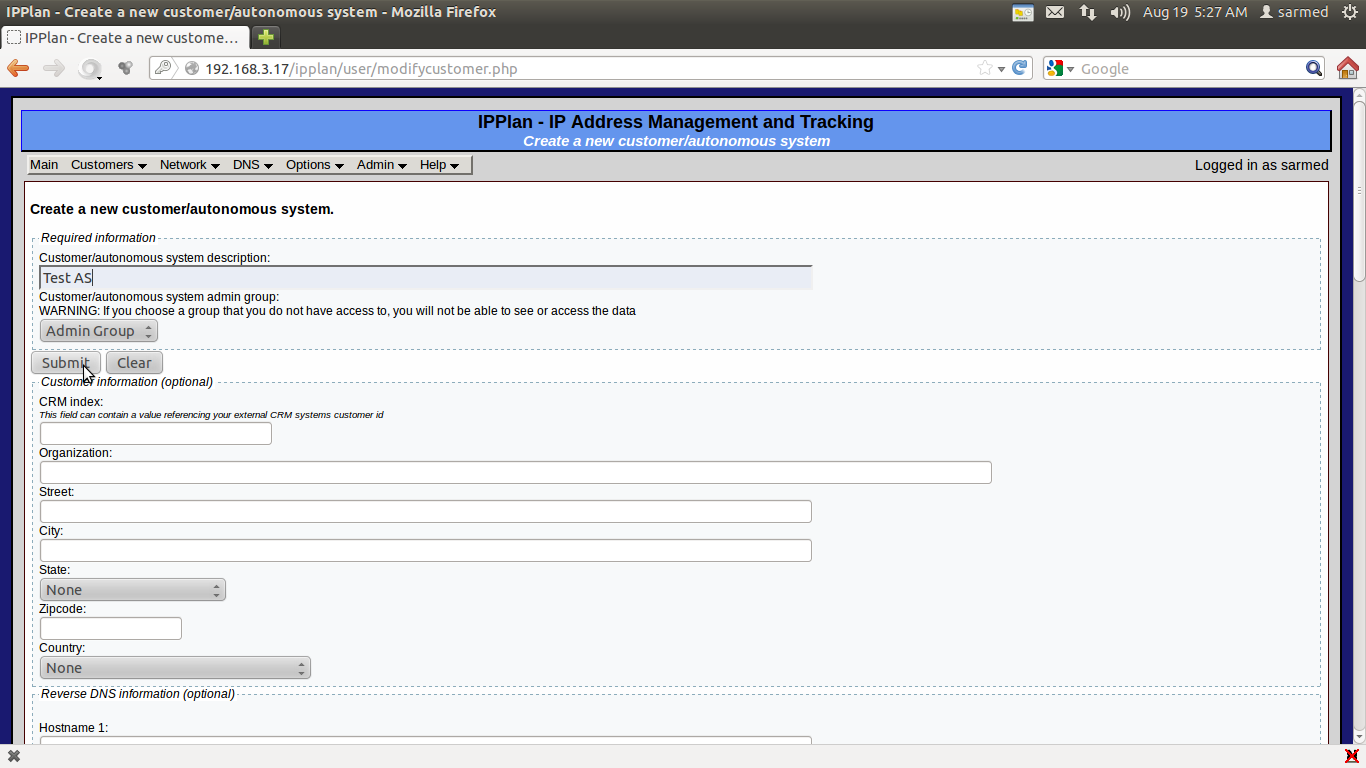This screenshot has height=768, width=1366.
Task: Toggle the bookmark star in the address bar
Action: 985,68
